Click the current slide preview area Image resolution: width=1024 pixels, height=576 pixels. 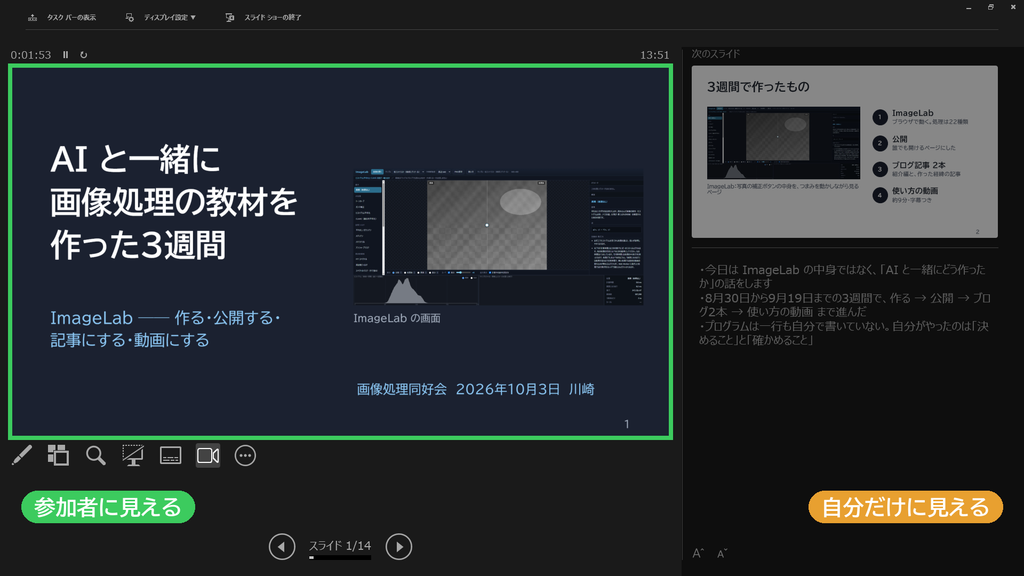point(340,251)
